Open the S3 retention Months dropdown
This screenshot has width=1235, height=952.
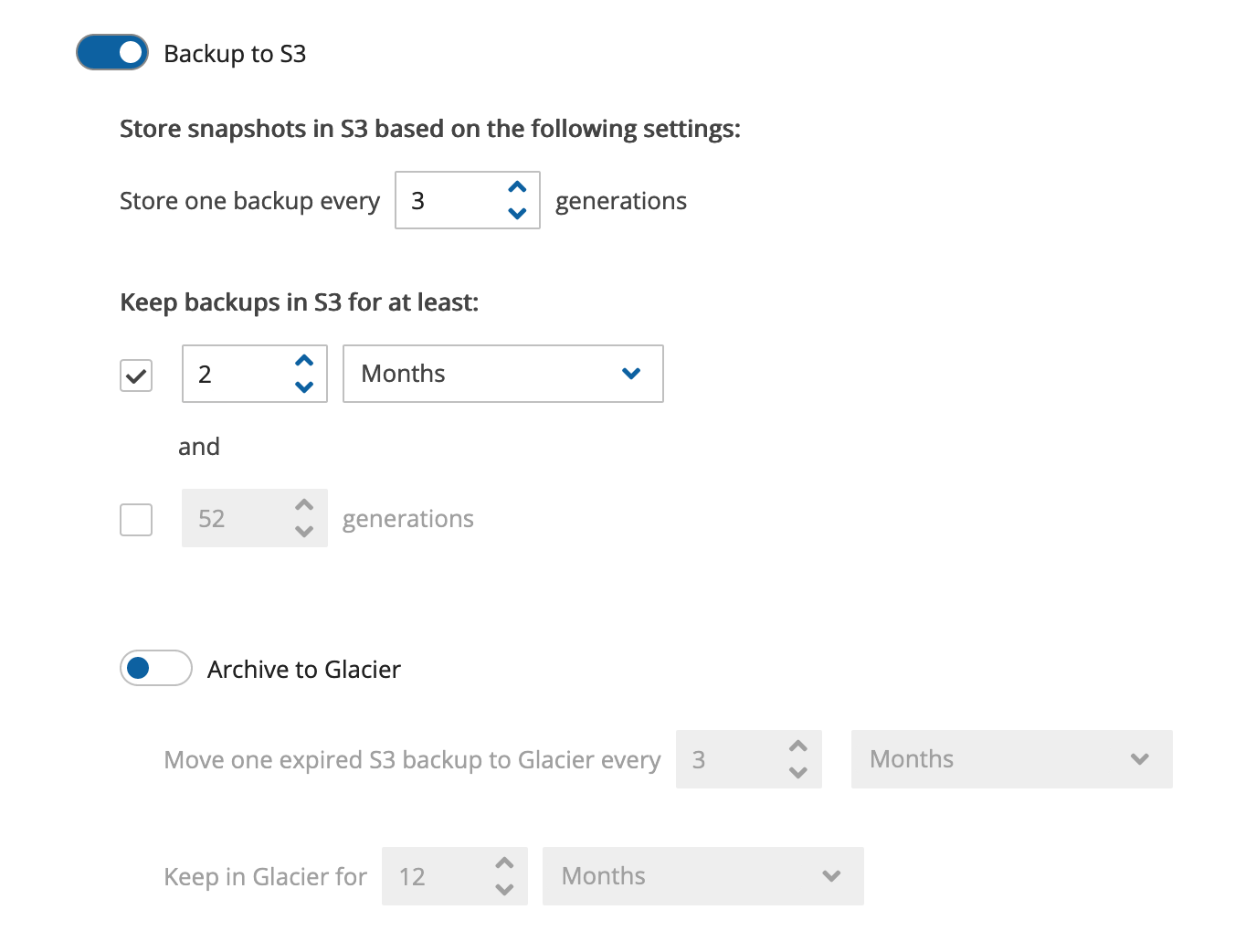(x=502, y=374)
